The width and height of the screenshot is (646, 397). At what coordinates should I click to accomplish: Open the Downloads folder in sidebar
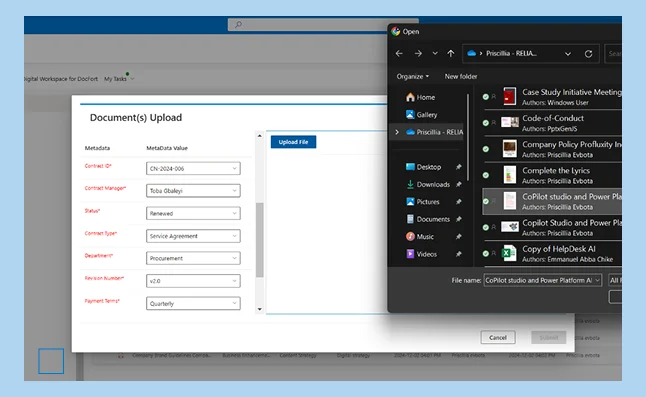[428, 184]
